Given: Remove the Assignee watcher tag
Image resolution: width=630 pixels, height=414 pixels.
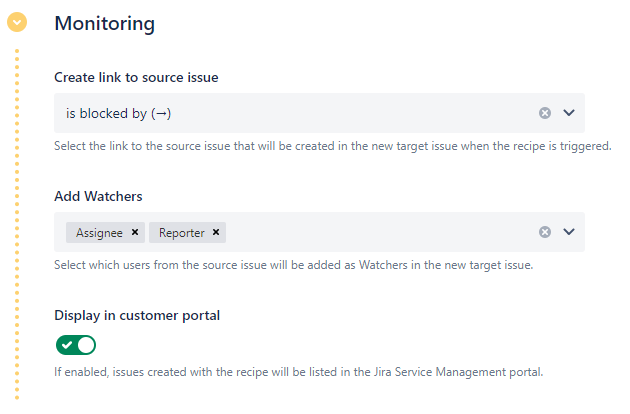Looking at the screenshot, I should (135, 232).
